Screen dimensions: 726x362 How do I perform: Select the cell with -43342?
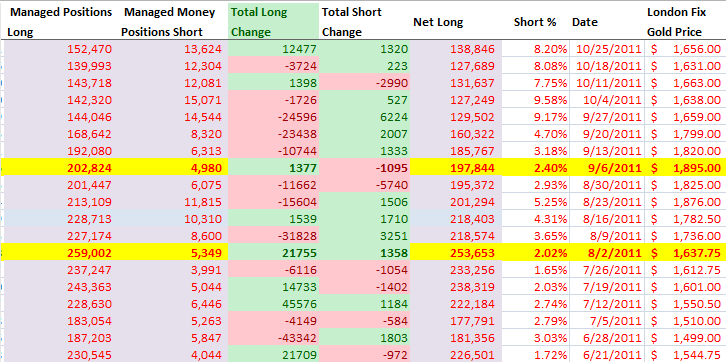coord(274,338)
